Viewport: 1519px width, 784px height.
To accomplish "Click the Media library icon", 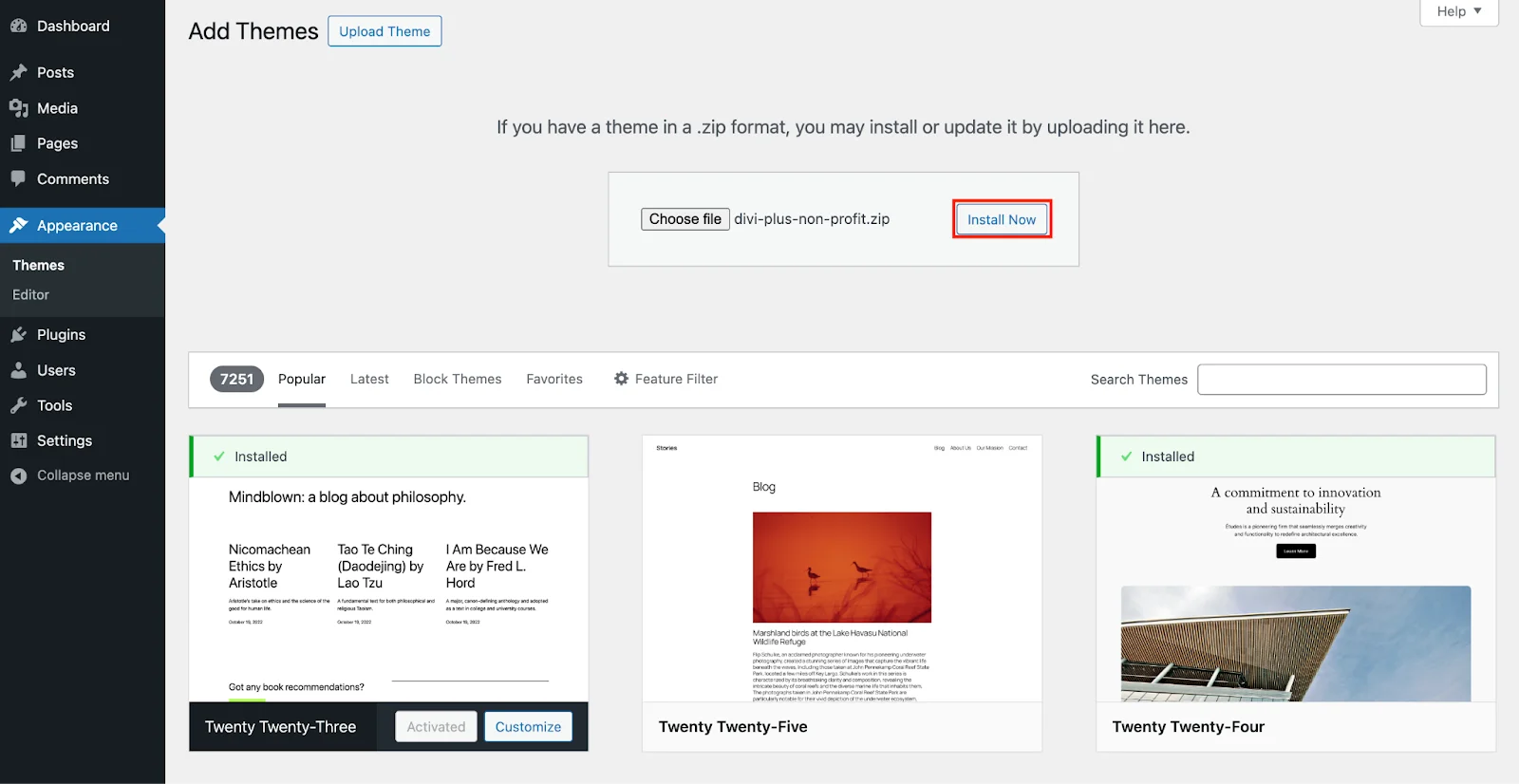I will click(18, 108).
